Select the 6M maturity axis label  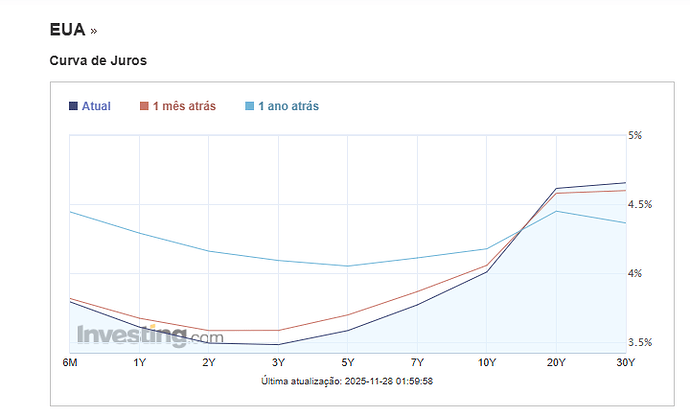[70, 363]
